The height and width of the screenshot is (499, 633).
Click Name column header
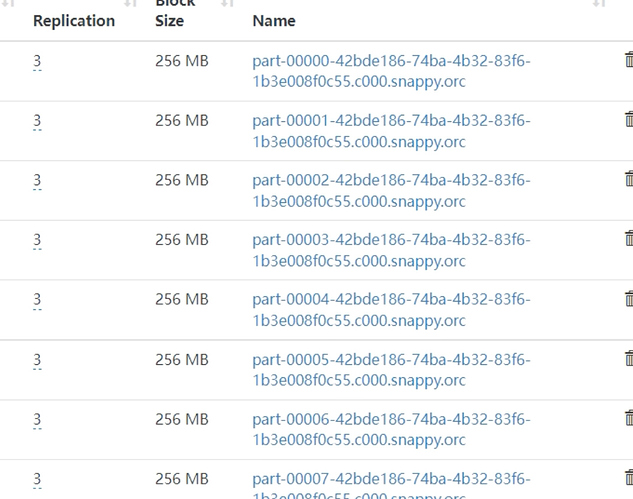(x=274, y=21)
